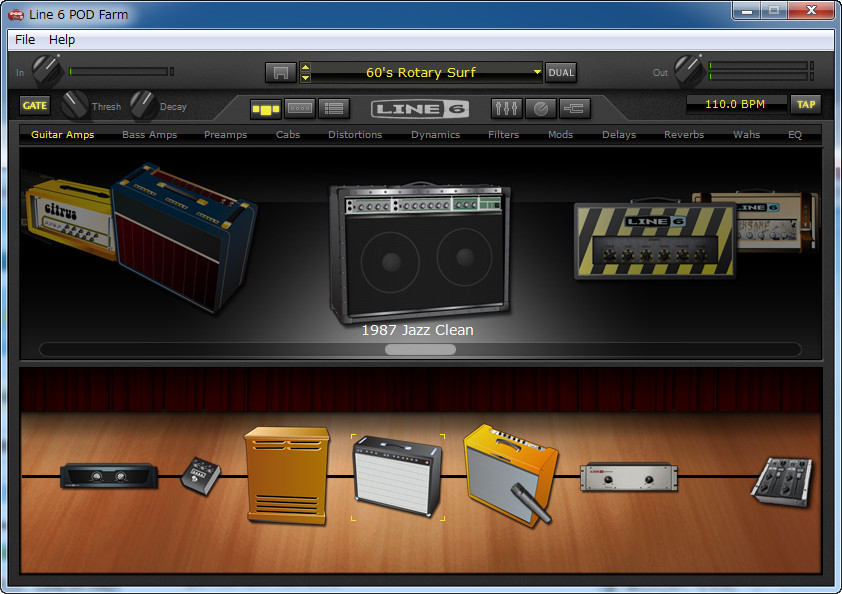Choose the 1987 Jazz Clean amp

(420, 252)
